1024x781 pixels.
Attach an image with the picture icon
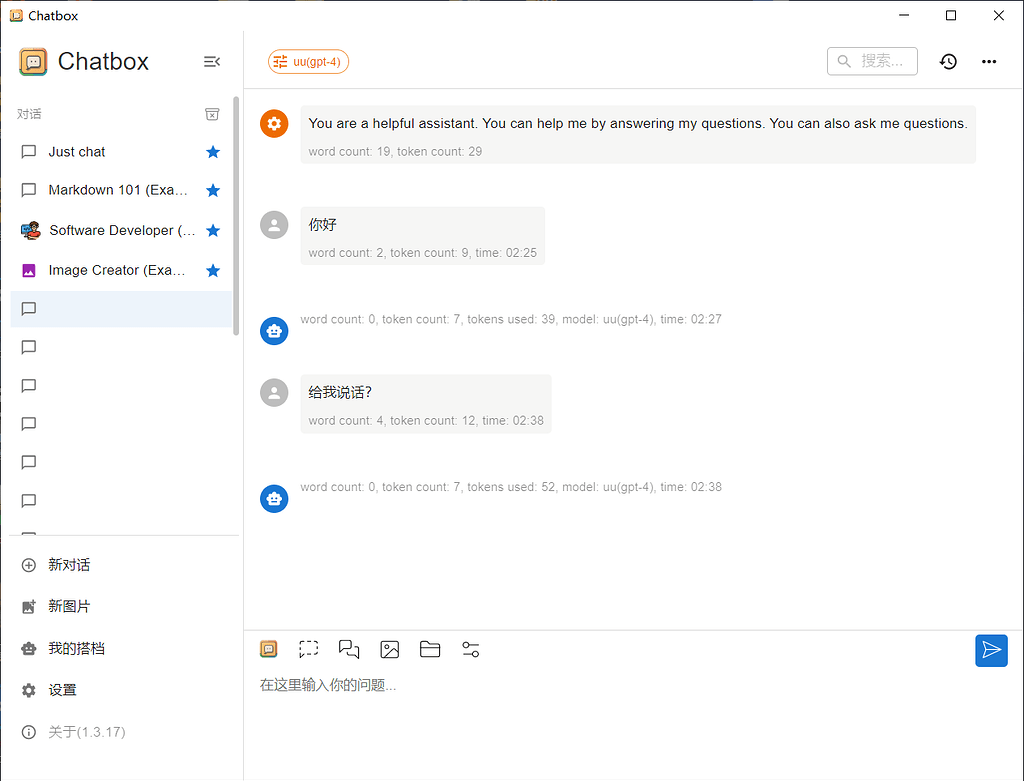coord(390,649)
